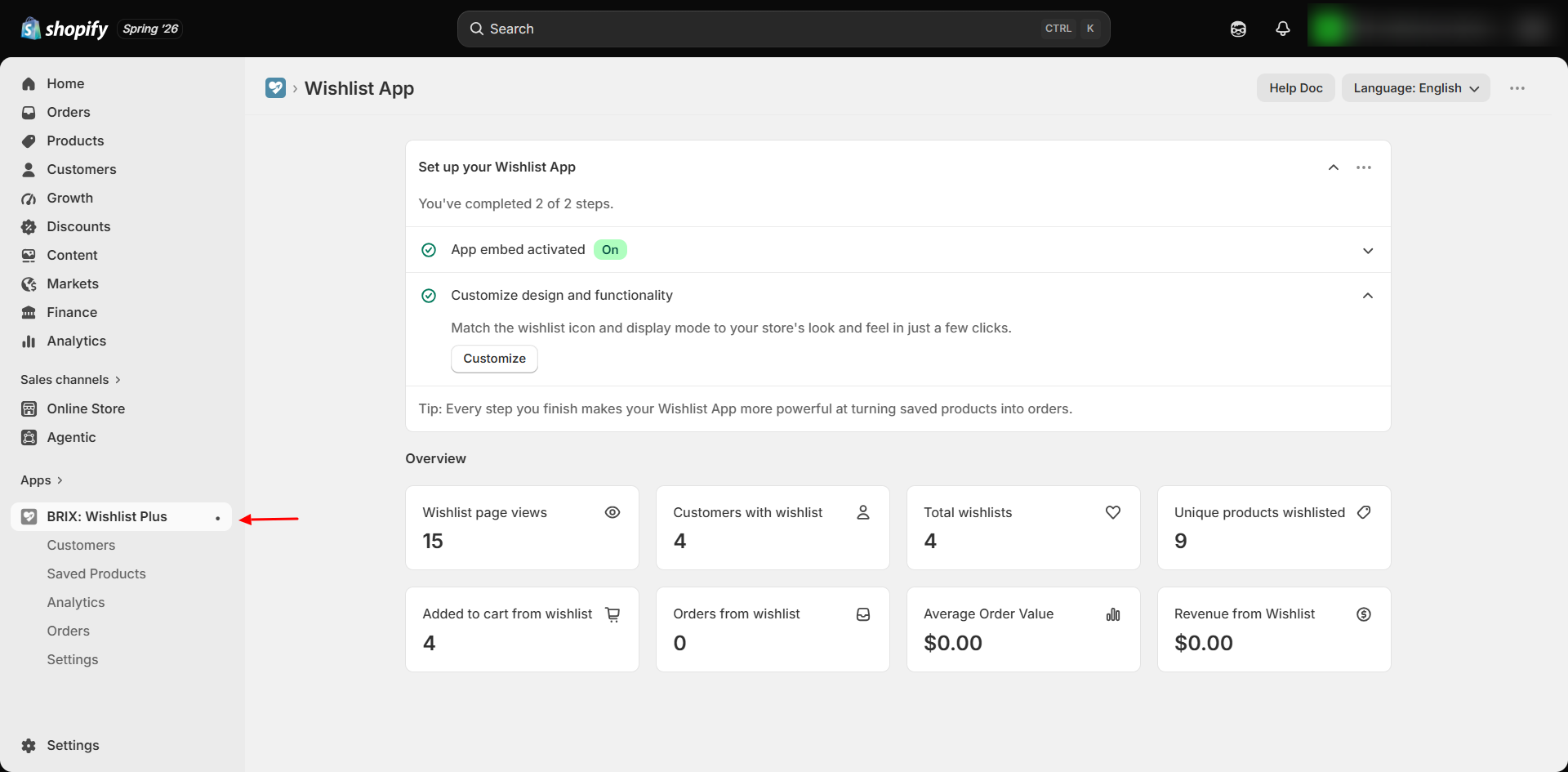The height and width of the screenshot is (772, 1568).
Task: Click the Settings gear icon at bottom
Action: click(x=29, y=745)
